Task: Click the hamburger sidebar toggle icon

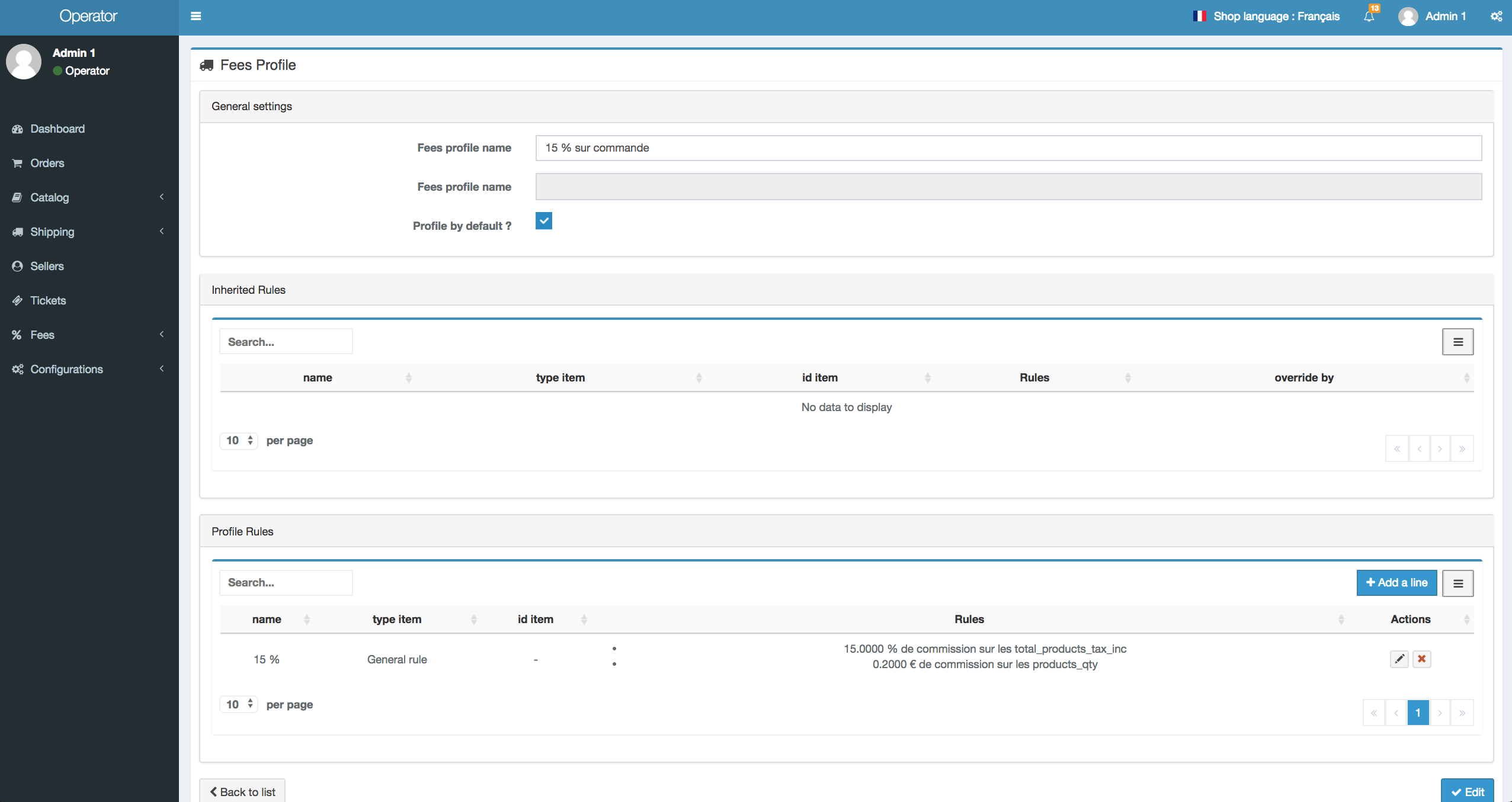Action: click(196, 16)
